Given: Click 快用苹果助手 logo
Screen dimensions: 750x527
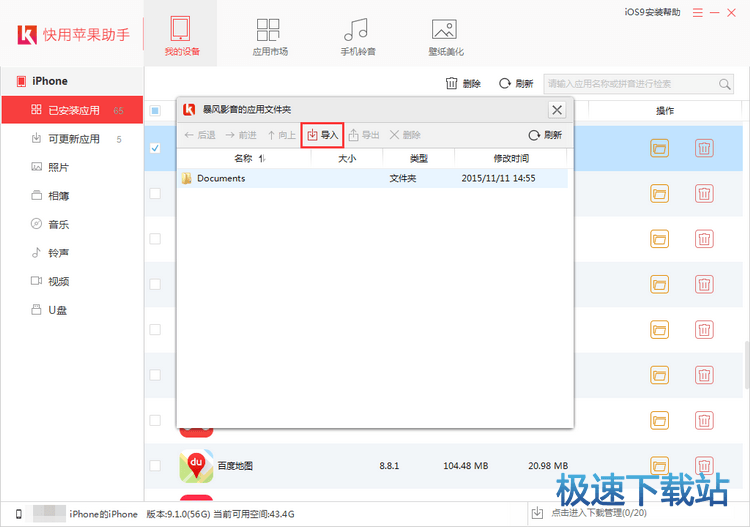Looking at the screenshot, I should click(74, 34).
